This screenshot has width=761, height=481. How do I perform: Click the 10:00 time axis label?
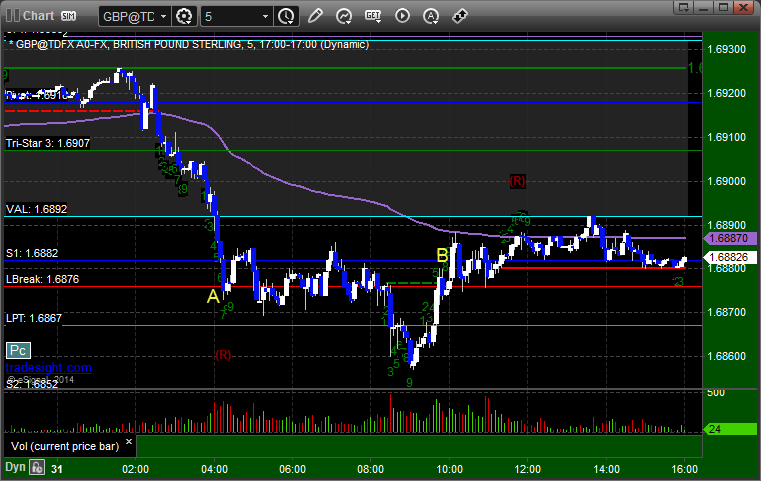pos(449,469)
